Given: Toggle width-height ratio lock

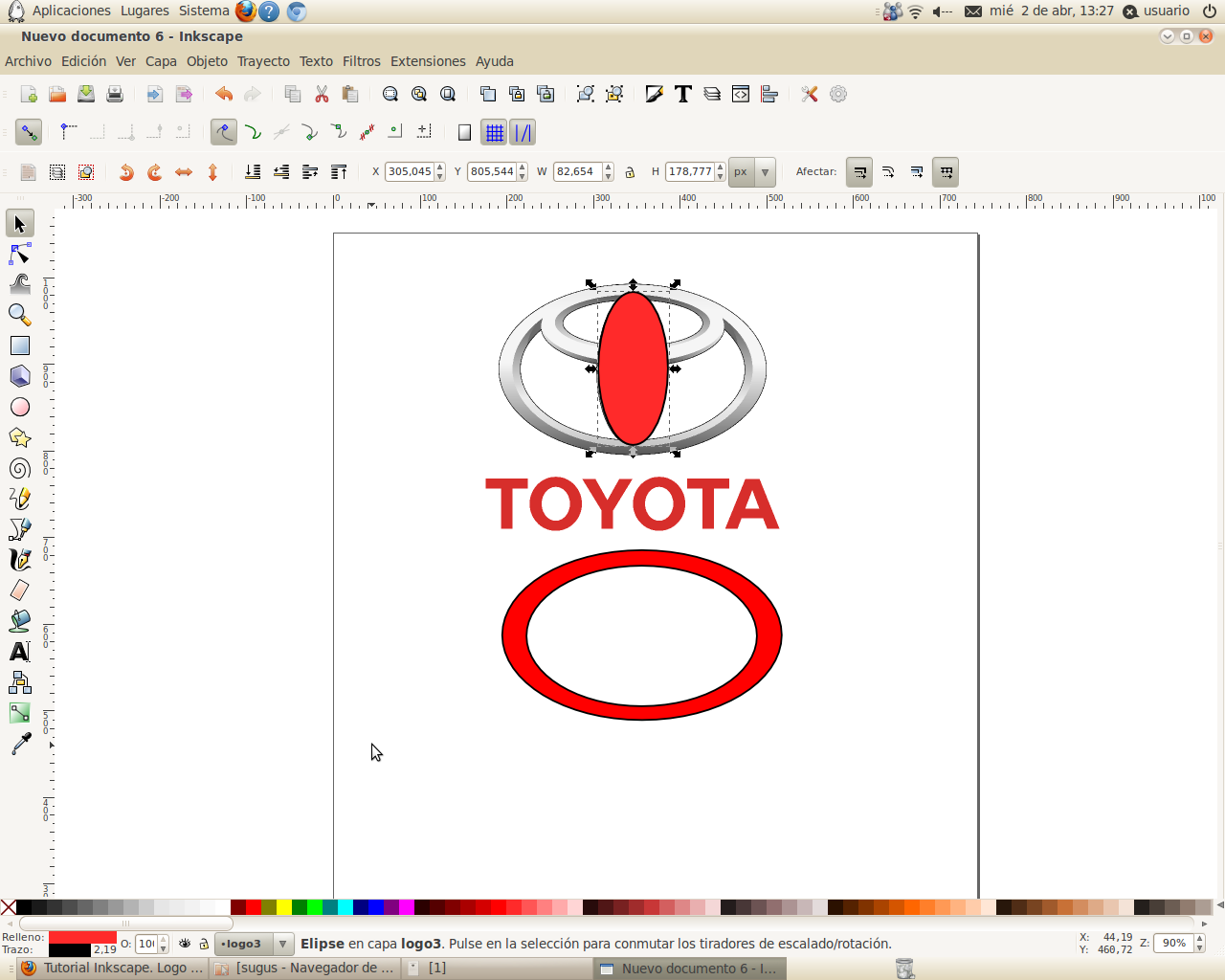Looking at the screenshot, I should pos(630,172).
